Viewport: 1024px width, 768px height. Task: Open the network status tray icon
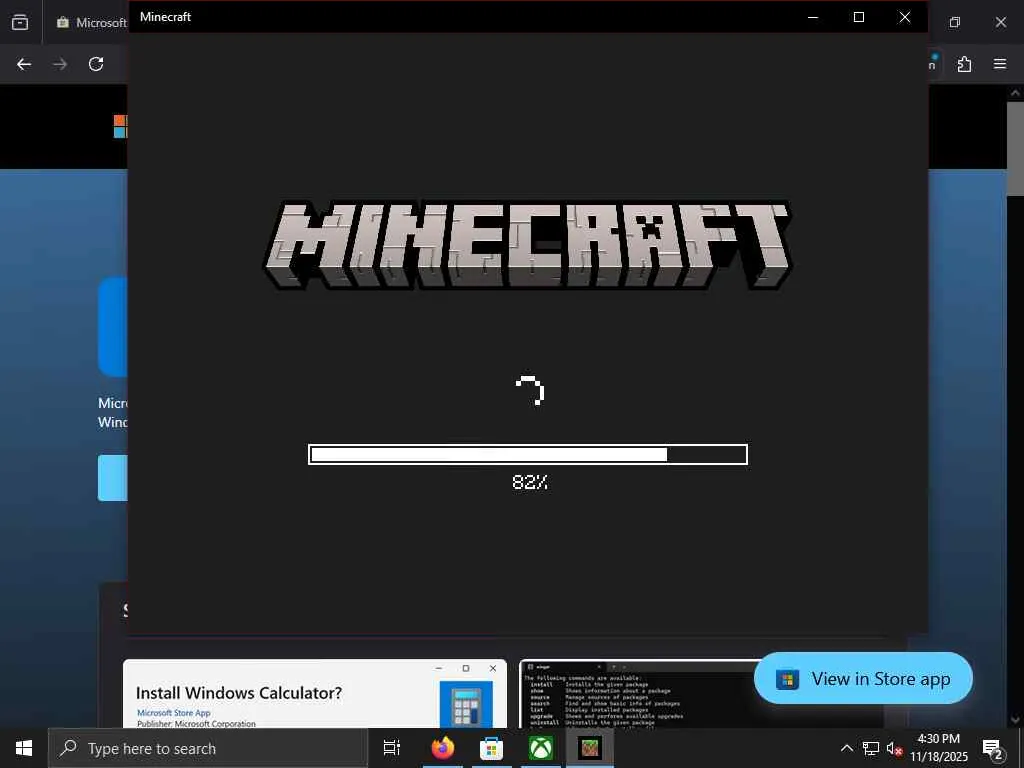click(871, 748)
